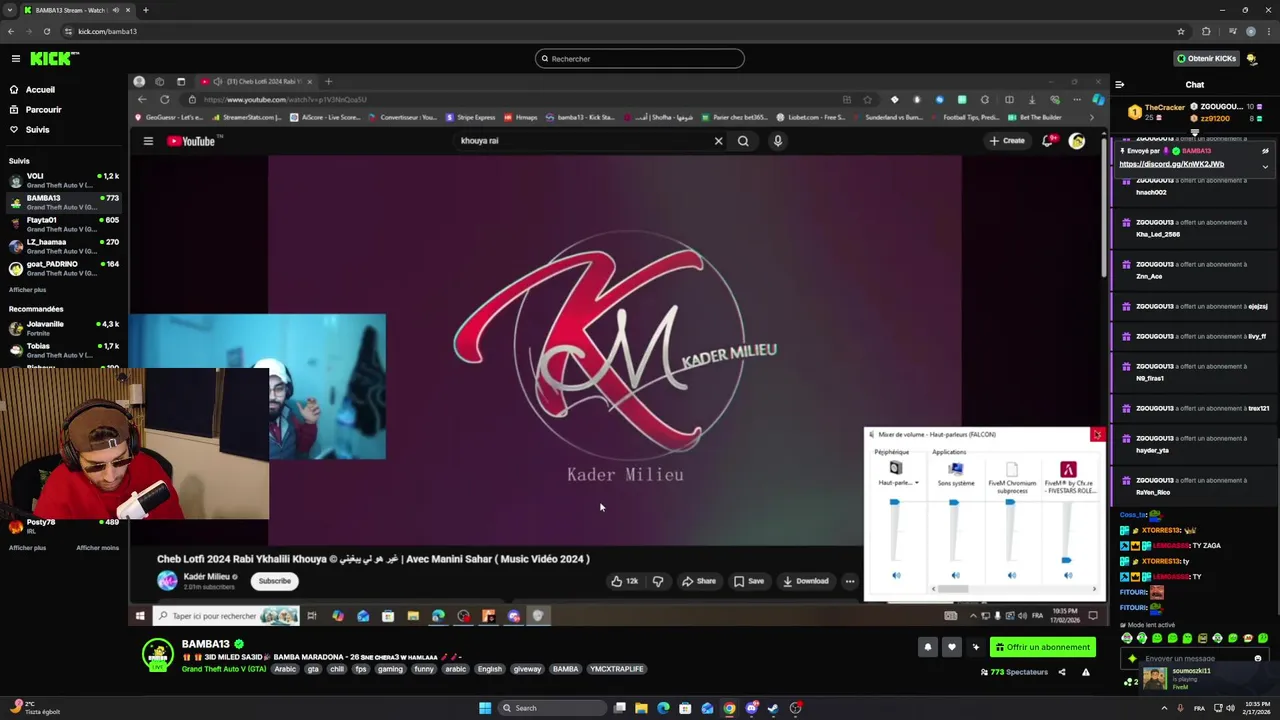Collapse recommendations with Afficher moins
This screenshot has height=720, width=1280.
tap(97, 548)
